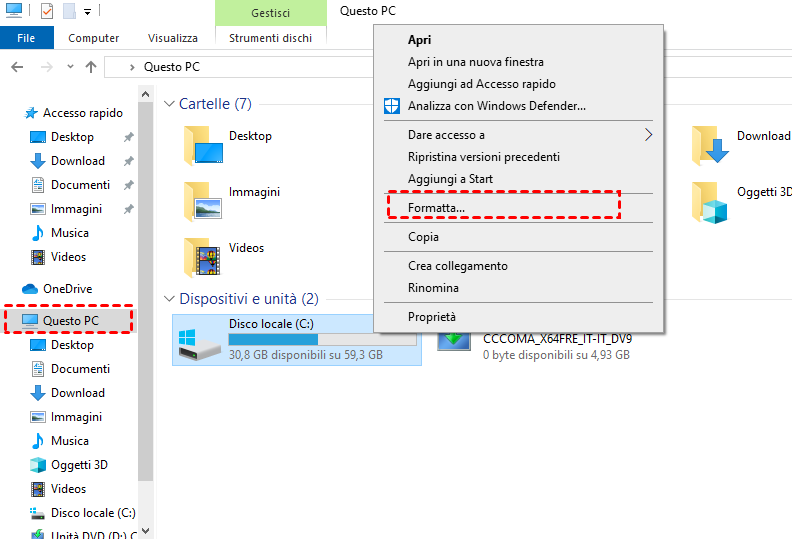792x540 pixels.
Task: Select Questo PC in navigation pane
Action: pyautogui.click(x=68, y=320)
